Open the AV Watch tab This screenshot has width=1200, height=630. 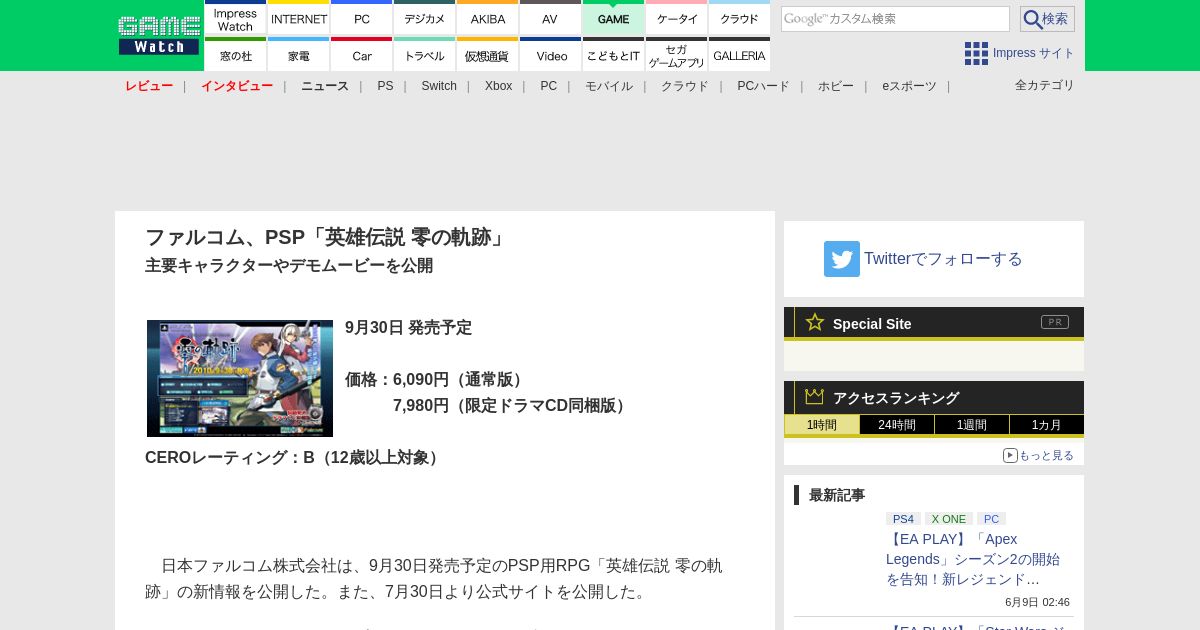click(x=550, y=18)
